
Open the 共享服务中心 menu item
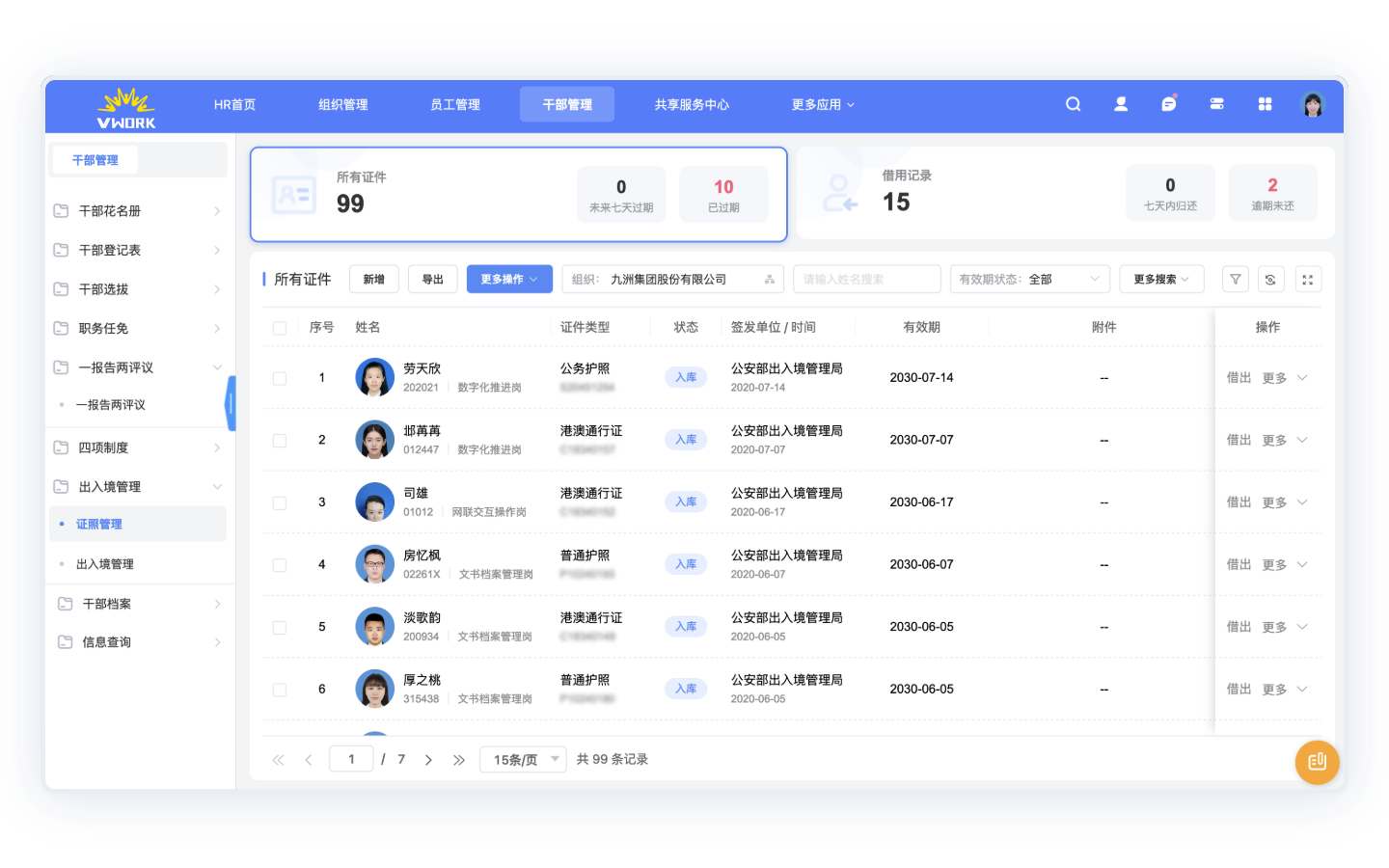coord(692,104)
